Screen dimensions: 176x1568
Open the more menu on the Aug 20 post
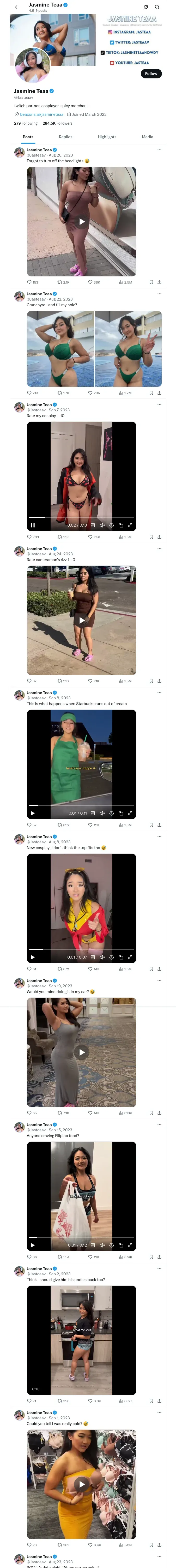[x=159, y=150]
